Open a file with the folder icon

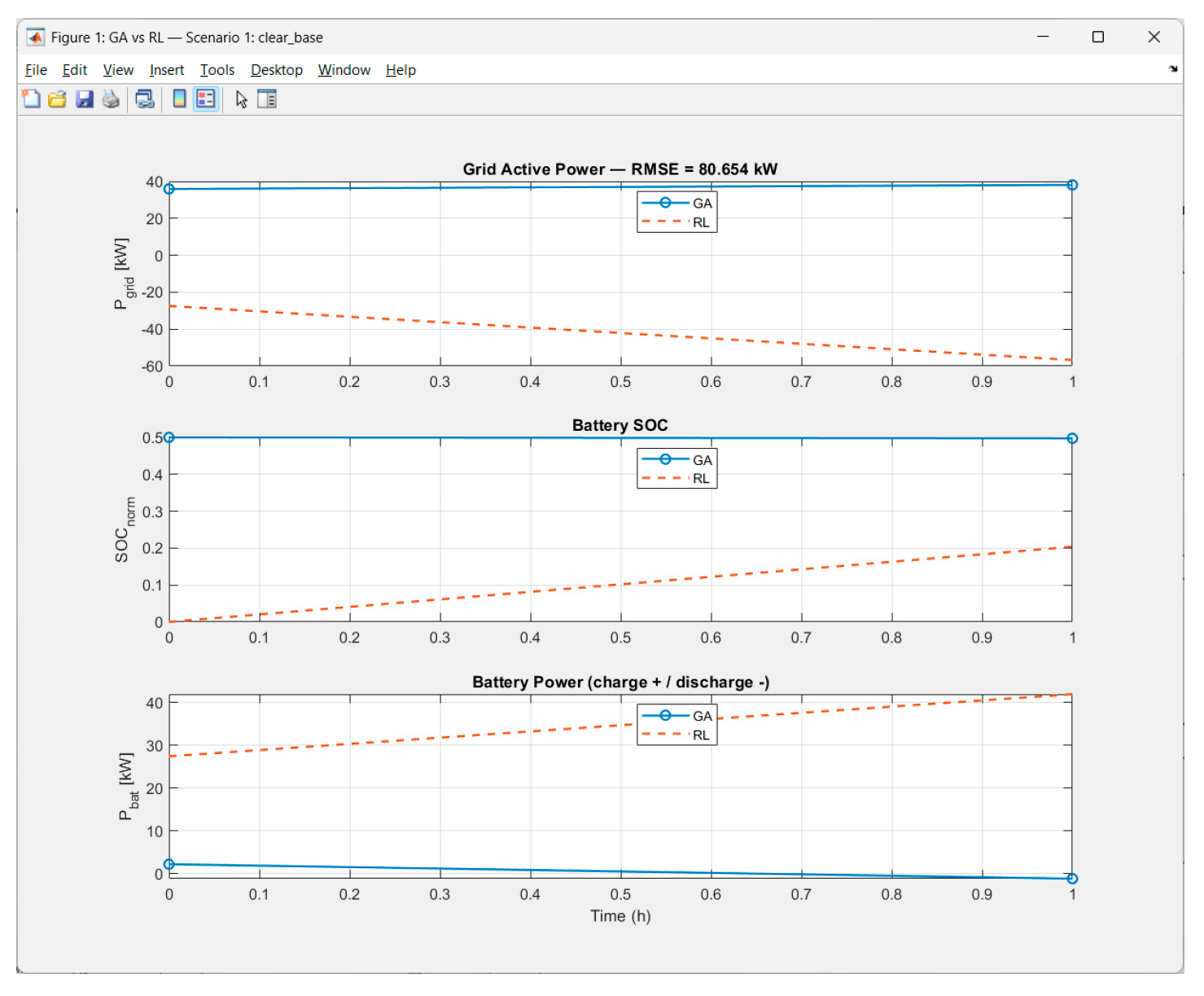tap(57, 99)
